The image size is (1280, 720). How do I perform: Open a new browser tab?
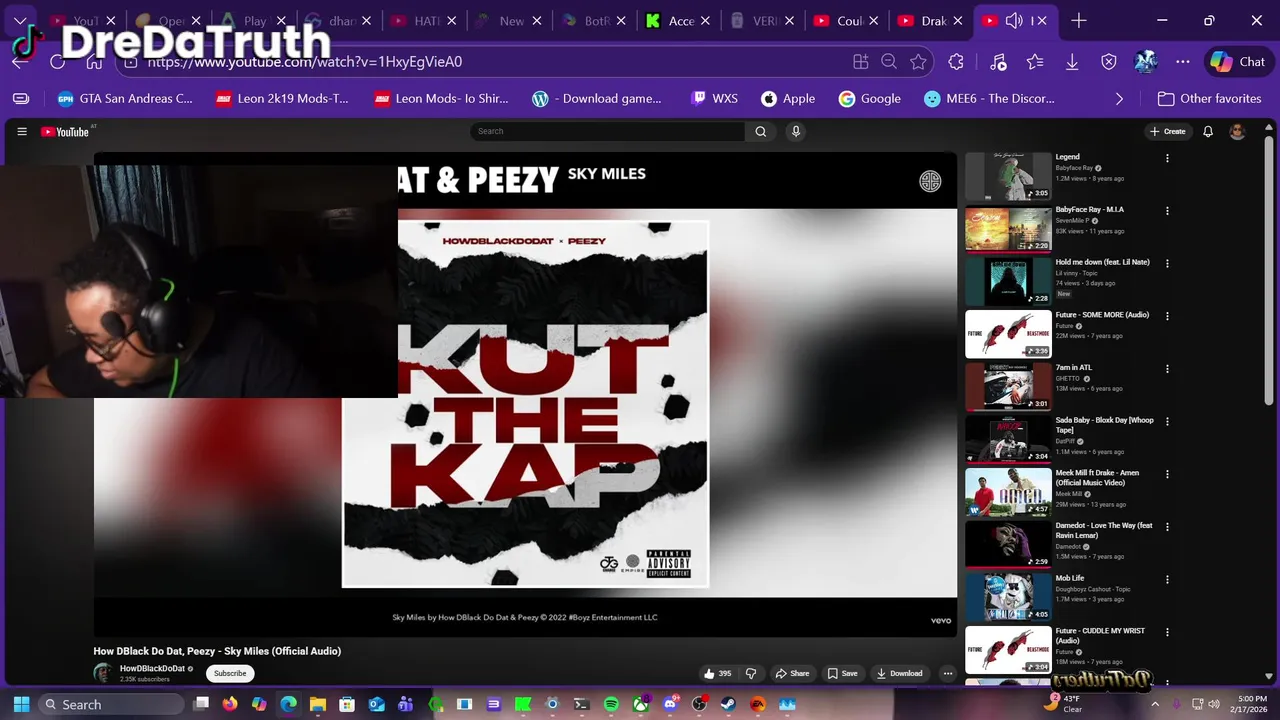1078,20
